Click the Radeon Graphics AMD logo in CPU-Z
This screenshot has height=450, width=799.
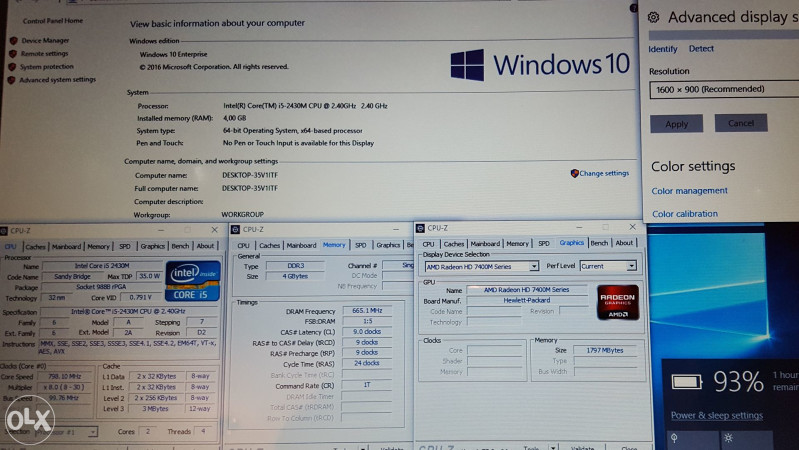tap(618, 302)
